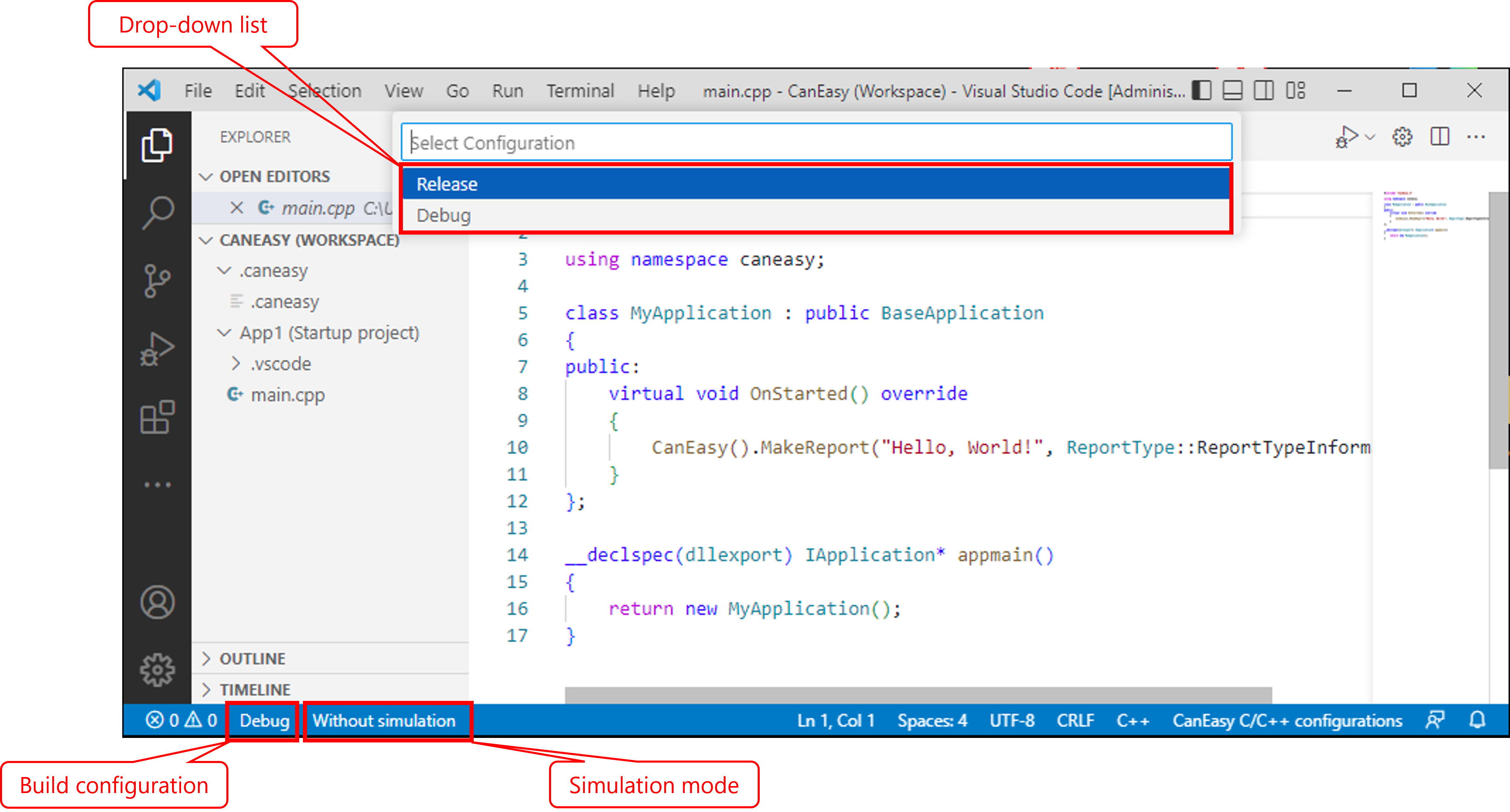
Task: Open the View menu
Action: click(403, 91)
